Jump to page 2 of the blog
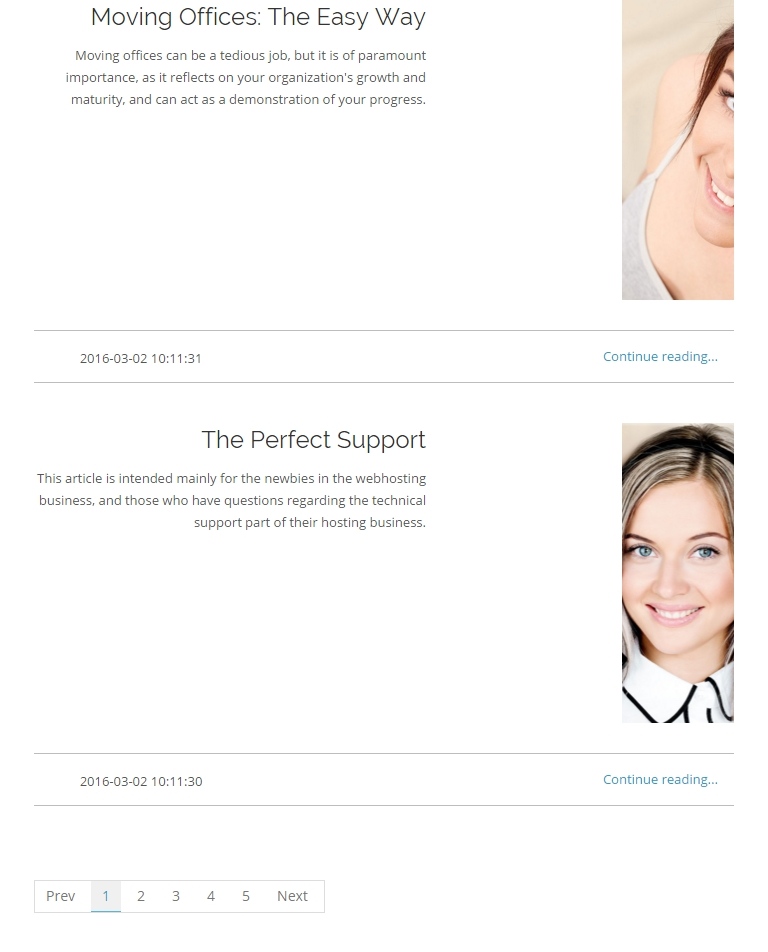This screenshot has width=768, height=952. (141, 896)
